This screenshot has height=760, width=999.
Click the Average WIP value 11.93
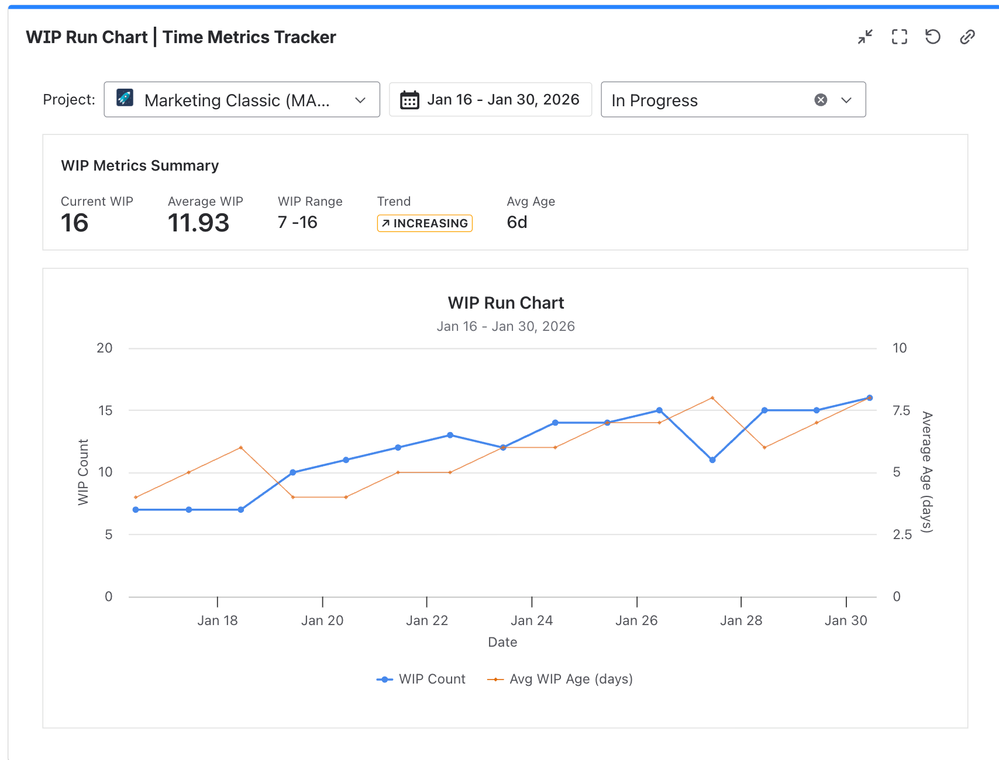pyautogui.click(x=198, y=223)
